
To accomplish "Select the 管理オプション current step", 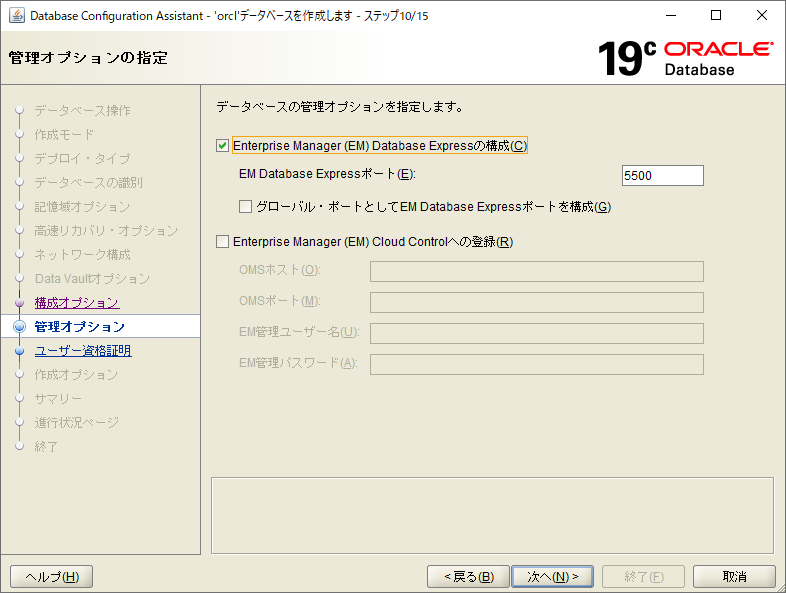I will pos(79,327).
